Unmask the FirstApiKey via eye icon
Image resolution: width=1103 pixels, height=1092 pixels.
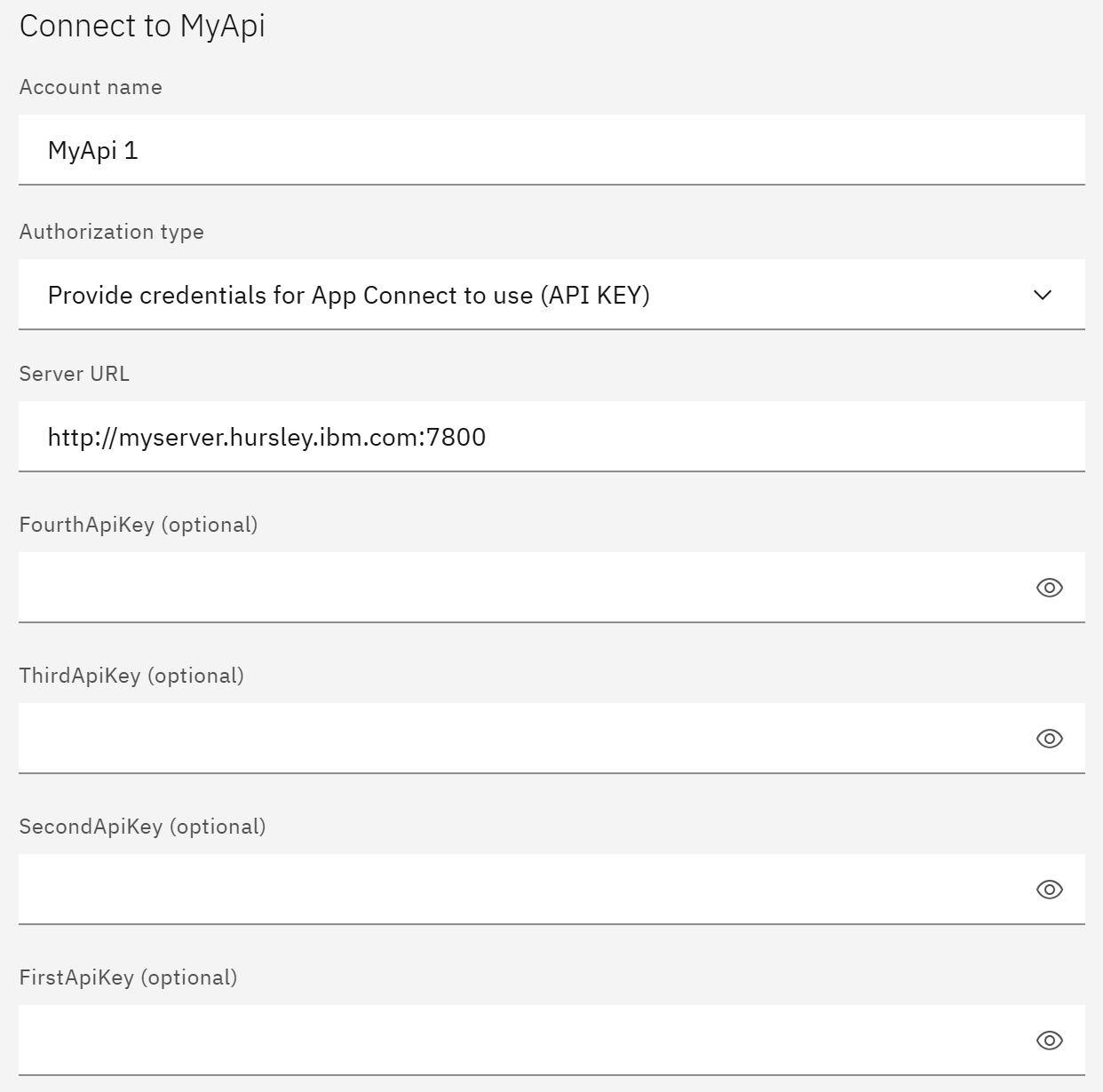(1049, 1041)
